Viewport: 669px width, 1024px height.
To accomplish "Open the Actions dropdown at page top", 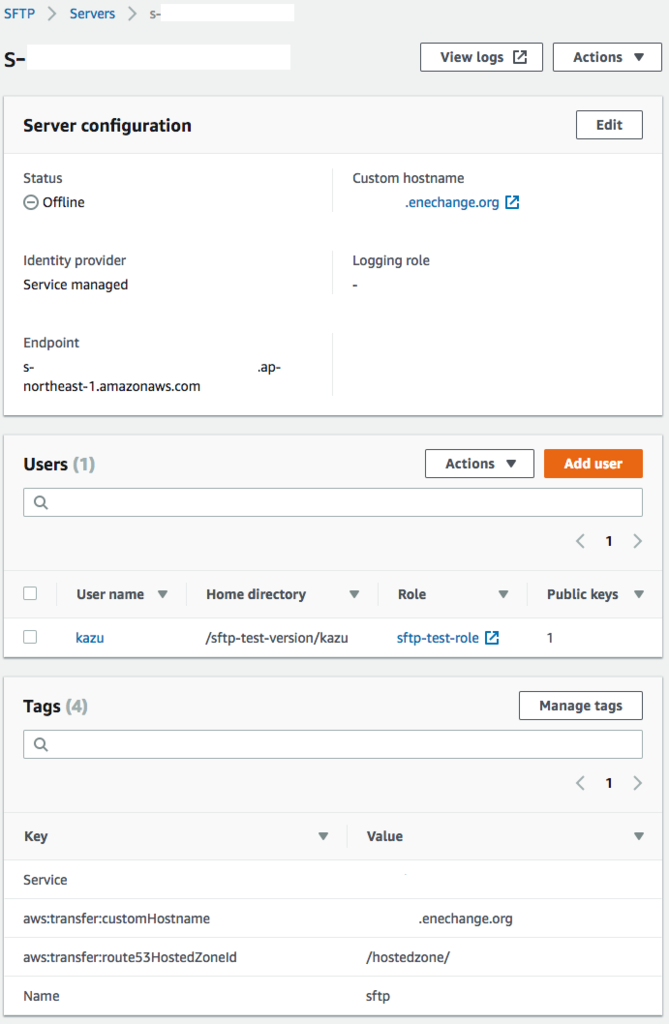I will (x=606, y=56).
